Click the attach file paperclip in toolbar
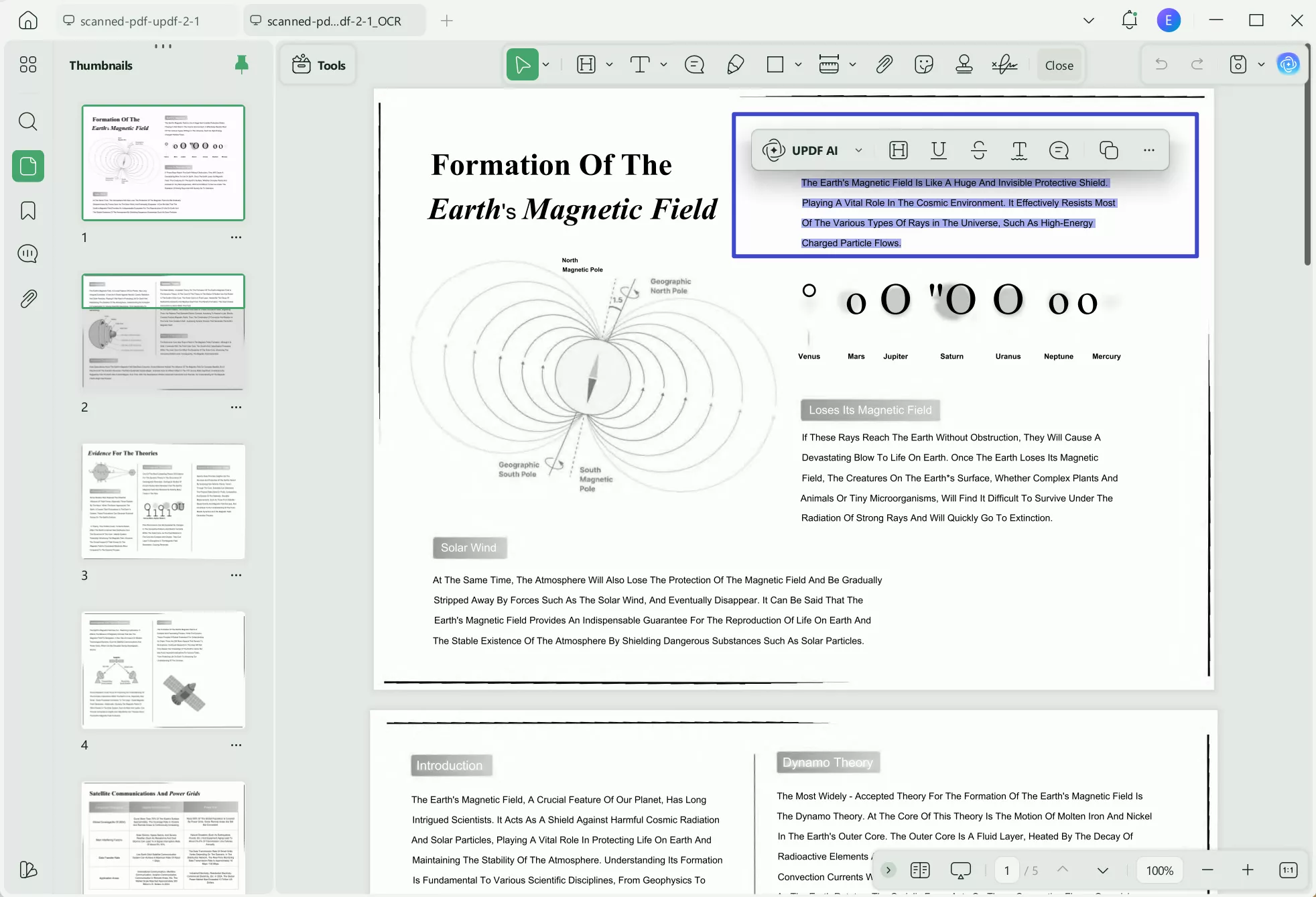1316x897 pixels. pos(884,65)
